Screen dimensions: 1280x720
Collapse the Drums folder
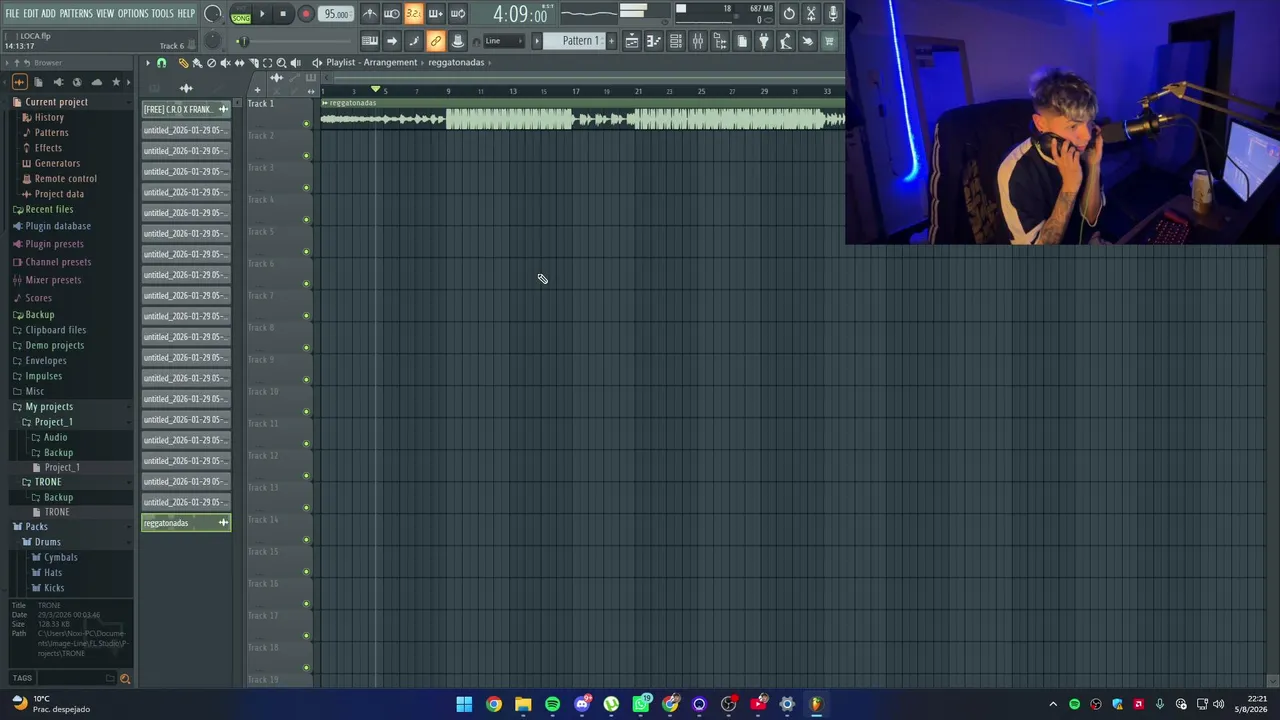click(47, 542)
